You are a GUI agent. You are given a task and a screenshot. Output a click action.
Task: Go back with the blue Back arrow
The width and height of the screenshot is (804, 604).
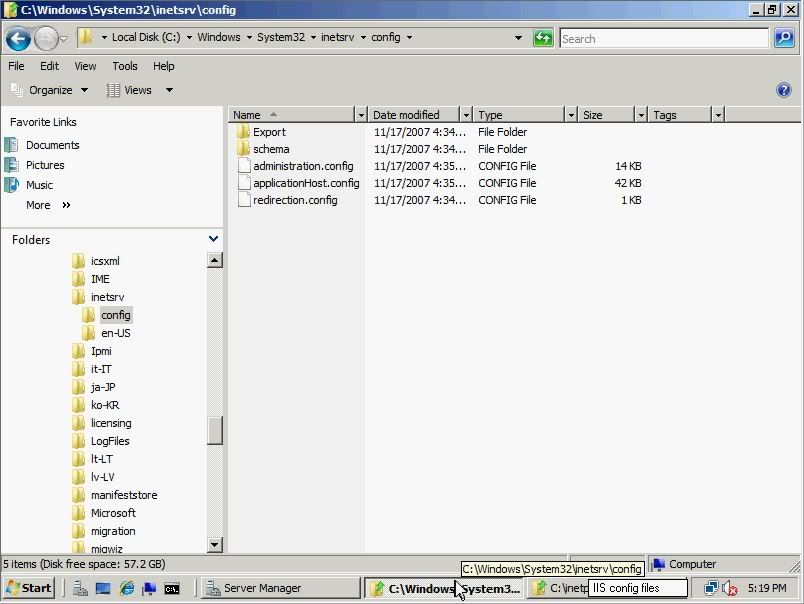18,38
